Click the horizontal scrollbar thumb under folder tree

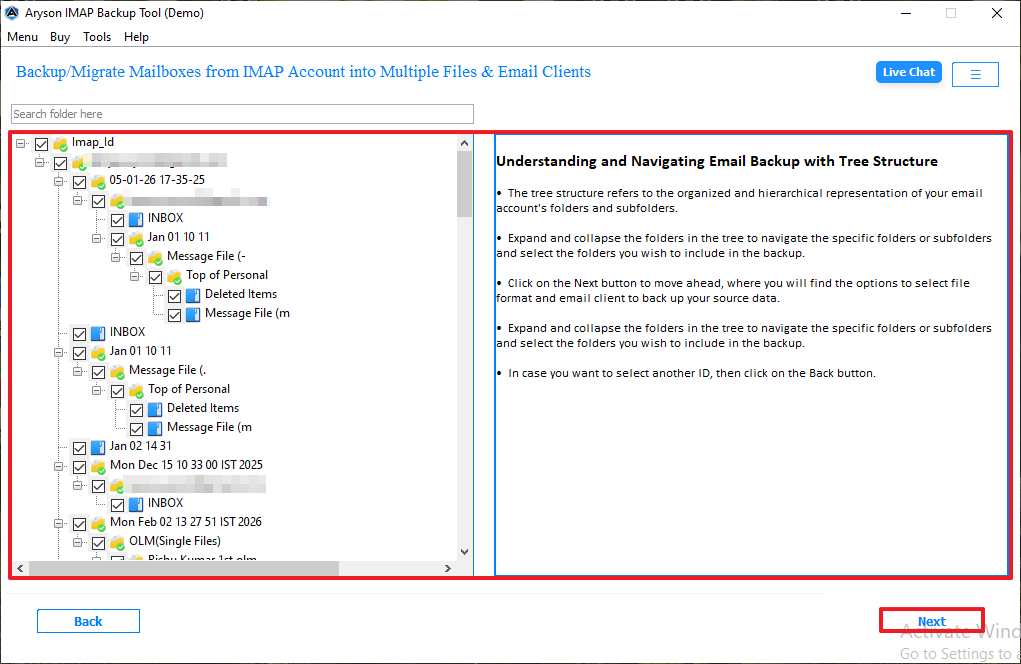point(184,568)
